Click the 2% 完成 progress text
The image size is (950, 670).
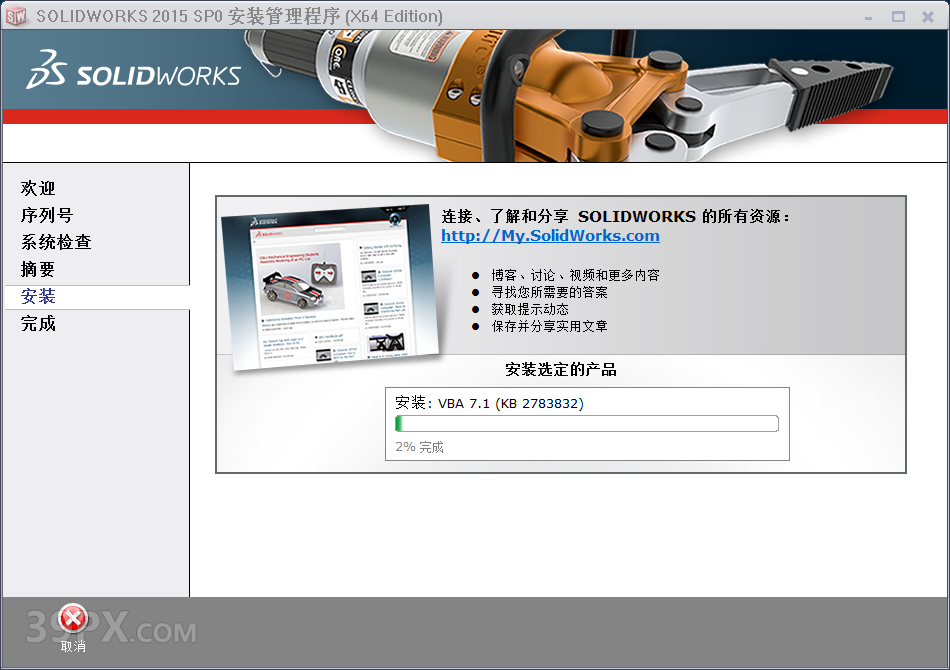coord(418,446)
